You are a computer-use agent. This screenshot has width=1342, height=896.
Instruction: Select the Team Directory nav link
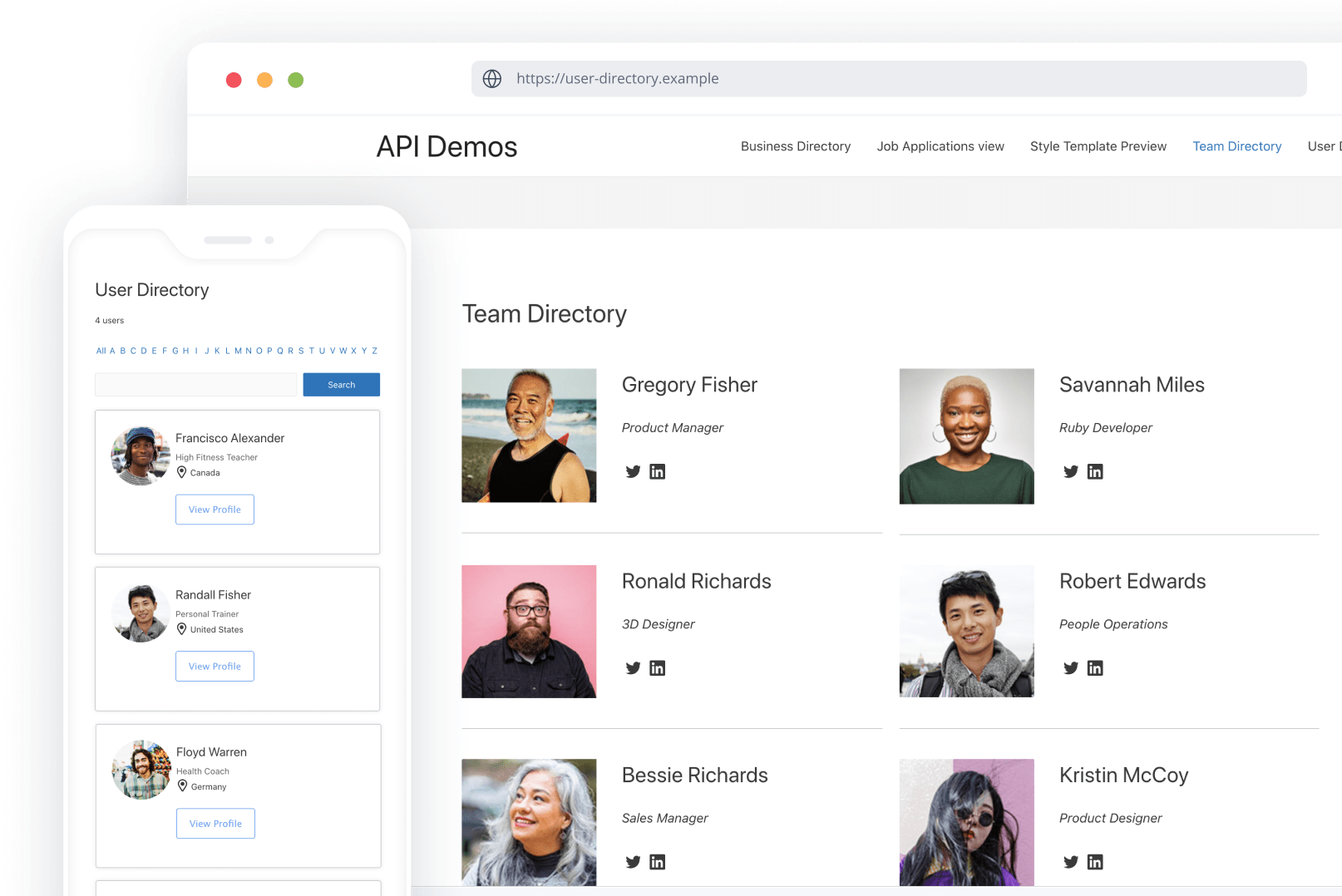1236,146
